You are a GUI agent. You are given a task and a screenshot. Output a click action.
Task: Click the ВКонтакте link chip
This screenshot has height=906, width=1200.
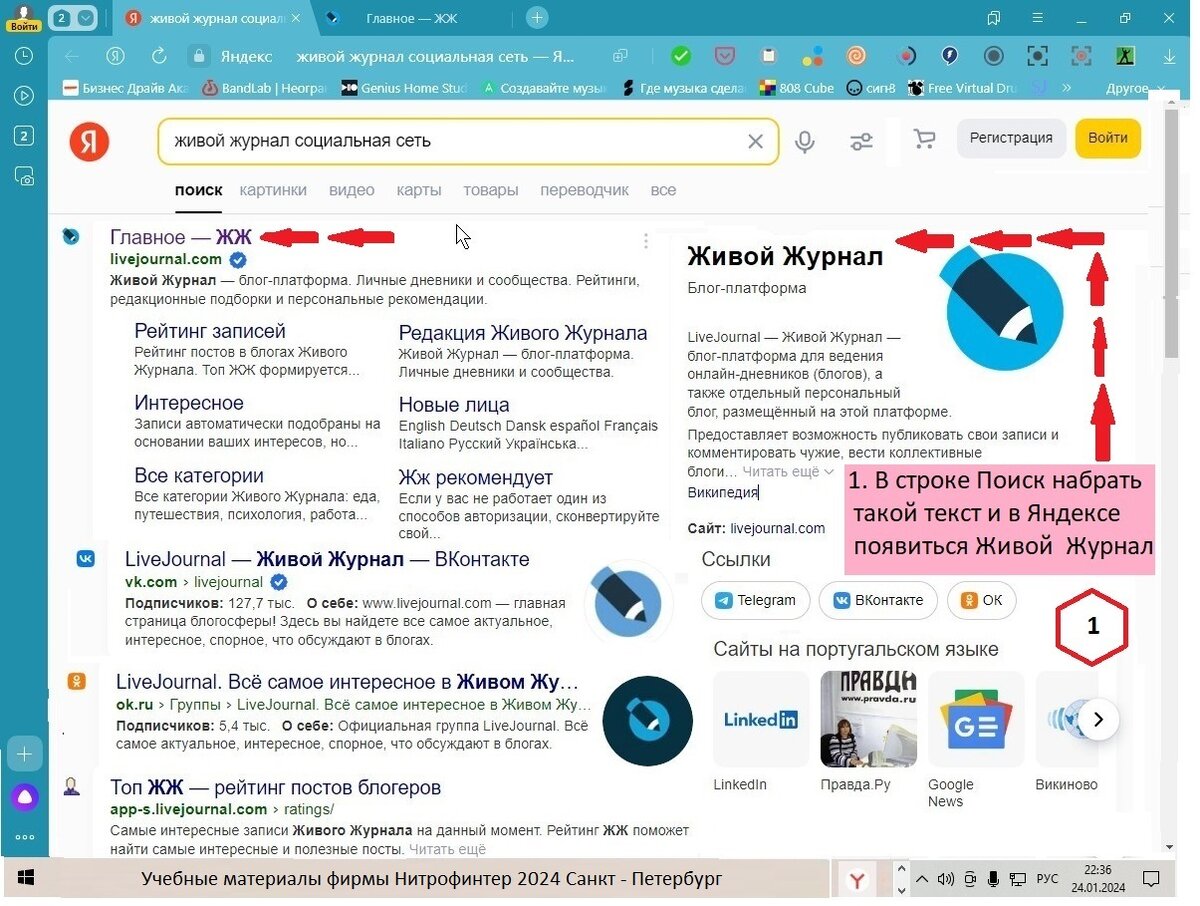pyautogui.click(x=879, y=600)
